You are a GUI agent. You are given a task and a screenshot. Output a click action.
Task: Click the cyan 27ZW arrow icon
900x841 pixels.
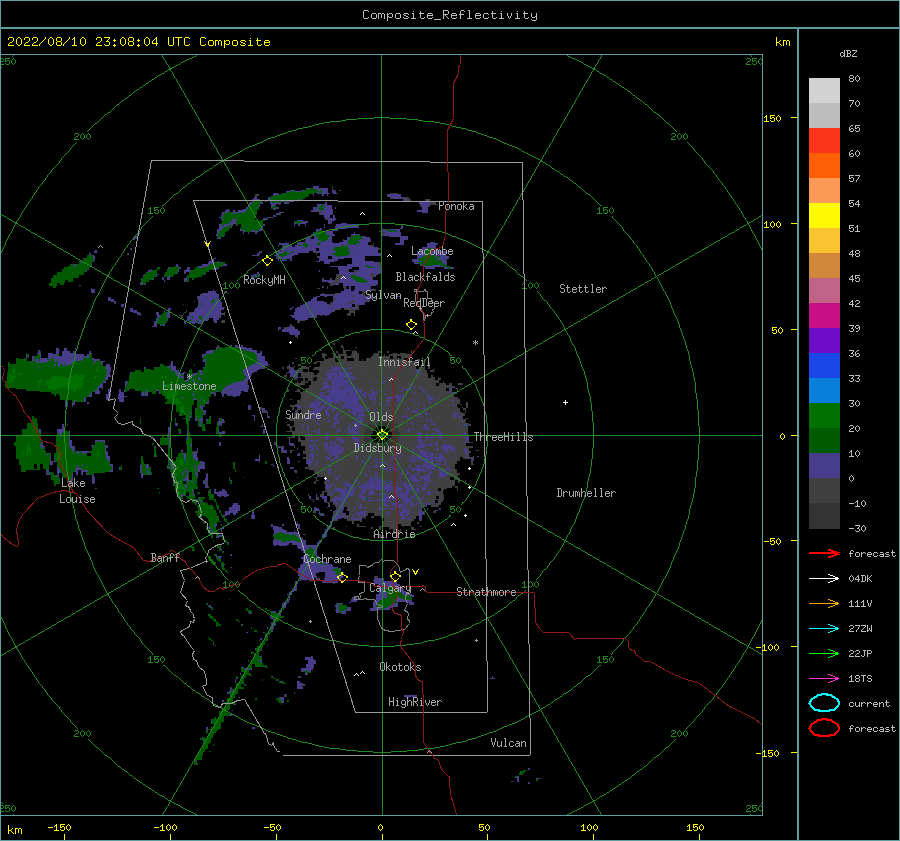point(824,629)
